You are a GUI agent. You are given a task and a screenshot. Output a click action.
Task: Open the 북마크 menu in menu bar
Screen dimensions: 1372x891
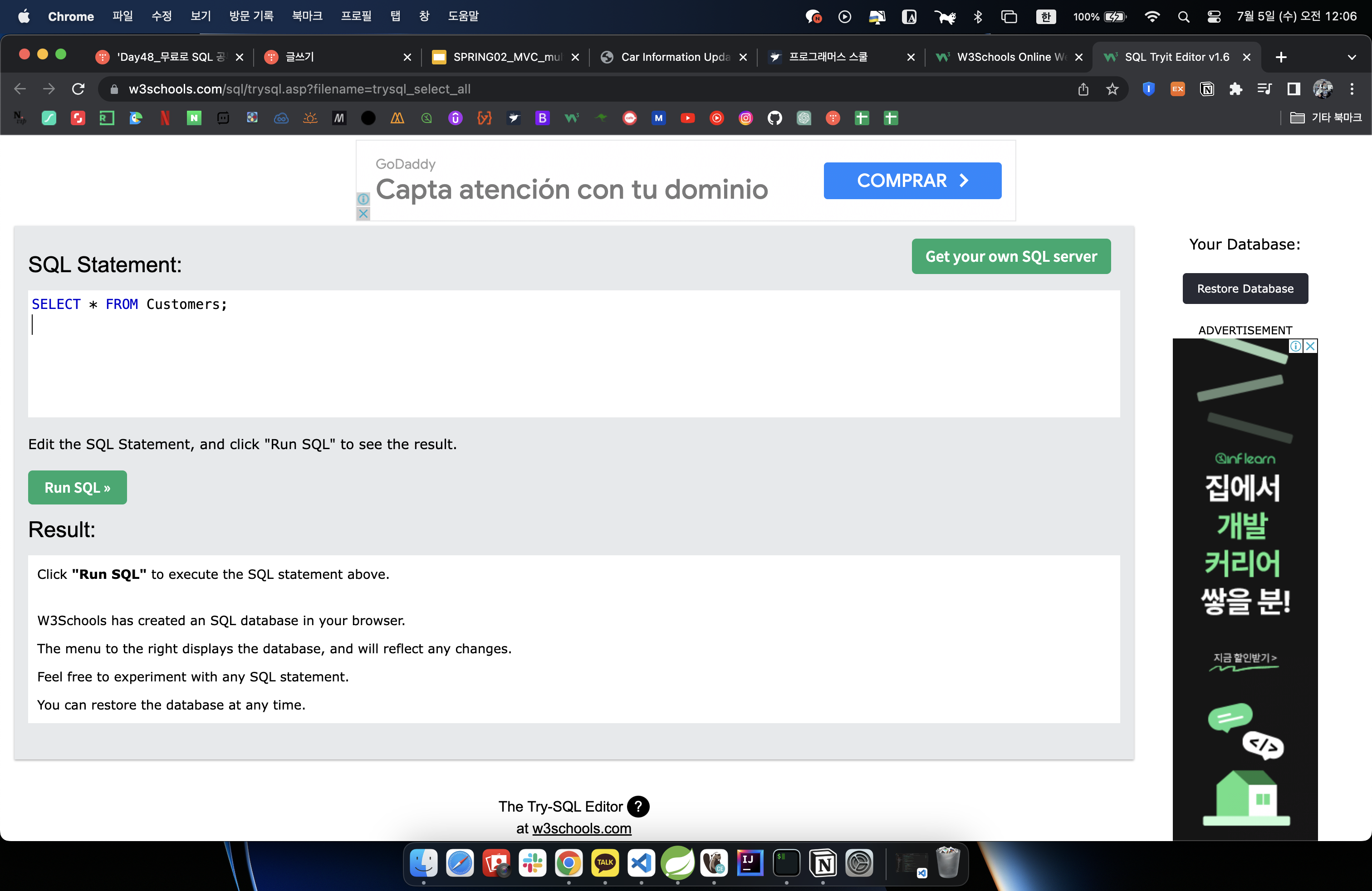click(x=307, y=16)
